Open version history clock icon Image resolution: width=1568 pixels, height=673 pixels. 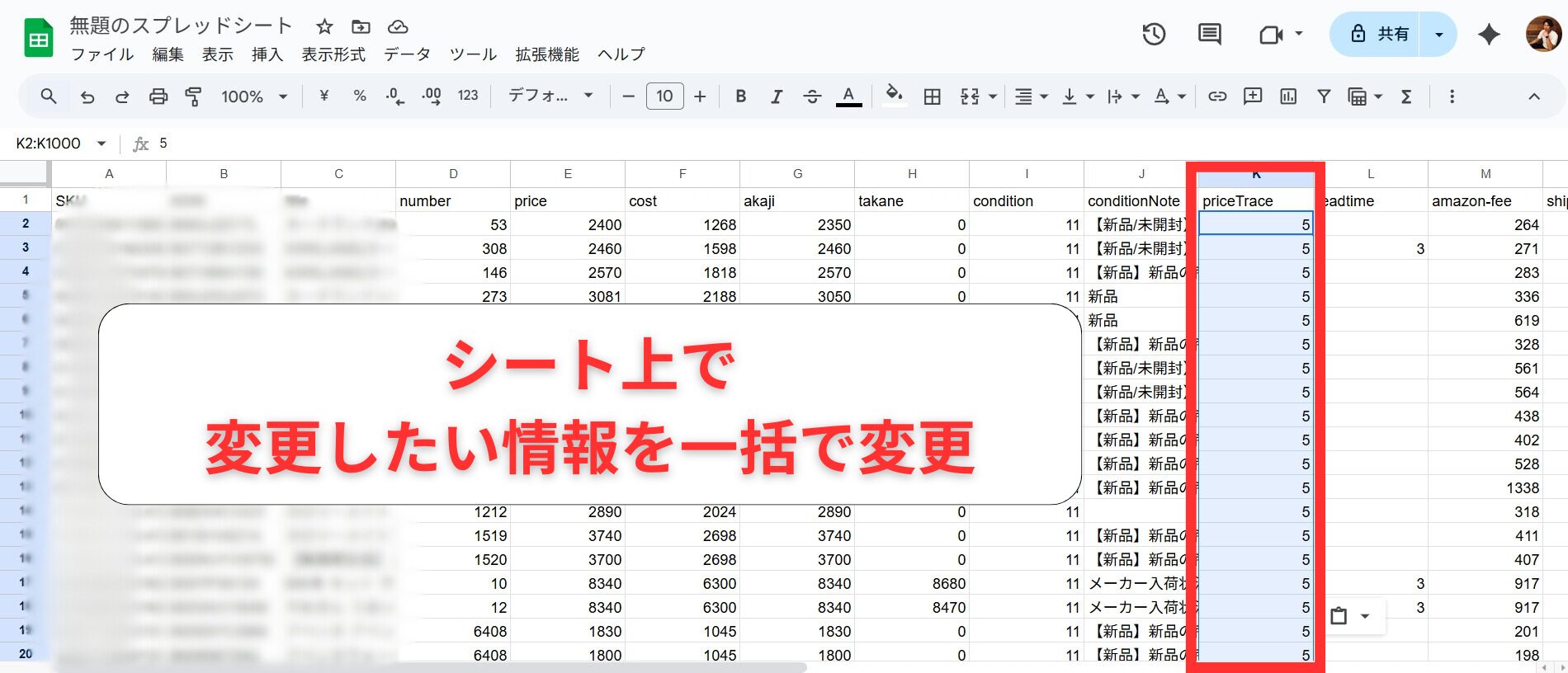1153,34
